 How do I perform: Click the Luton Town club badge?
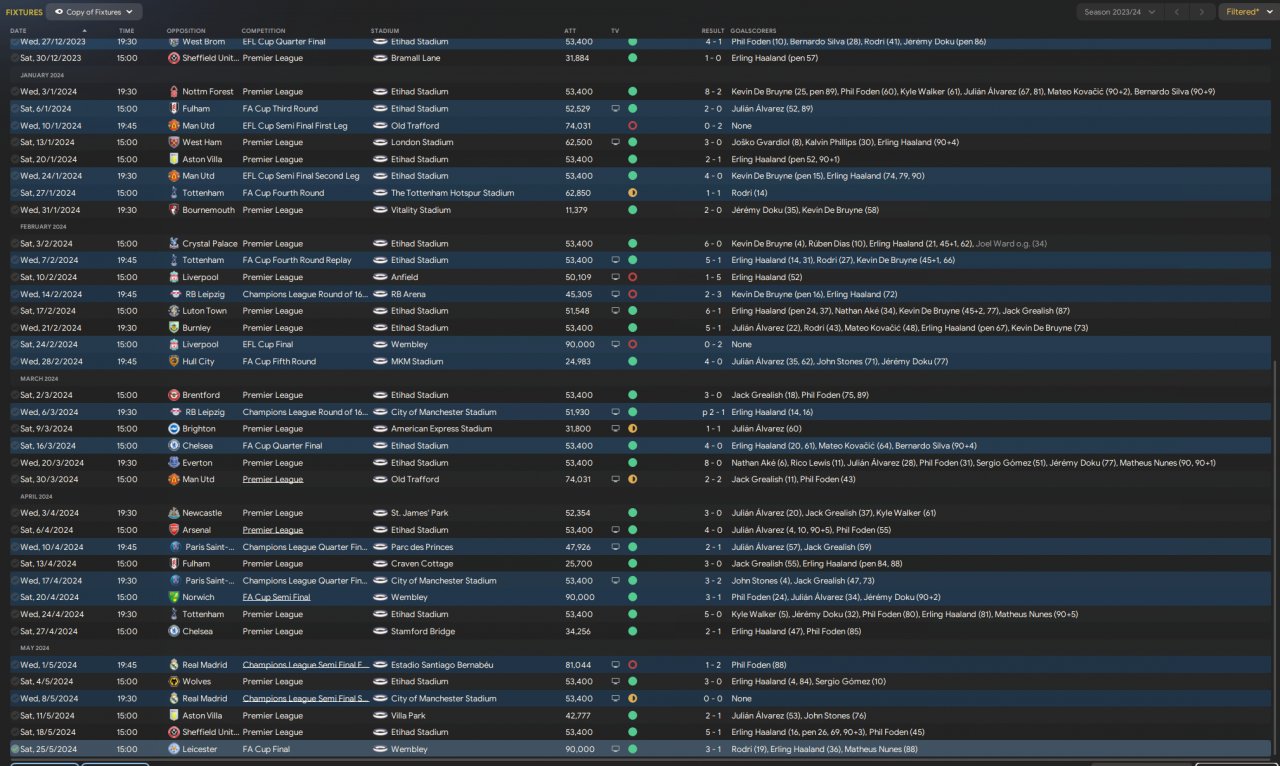174,311
